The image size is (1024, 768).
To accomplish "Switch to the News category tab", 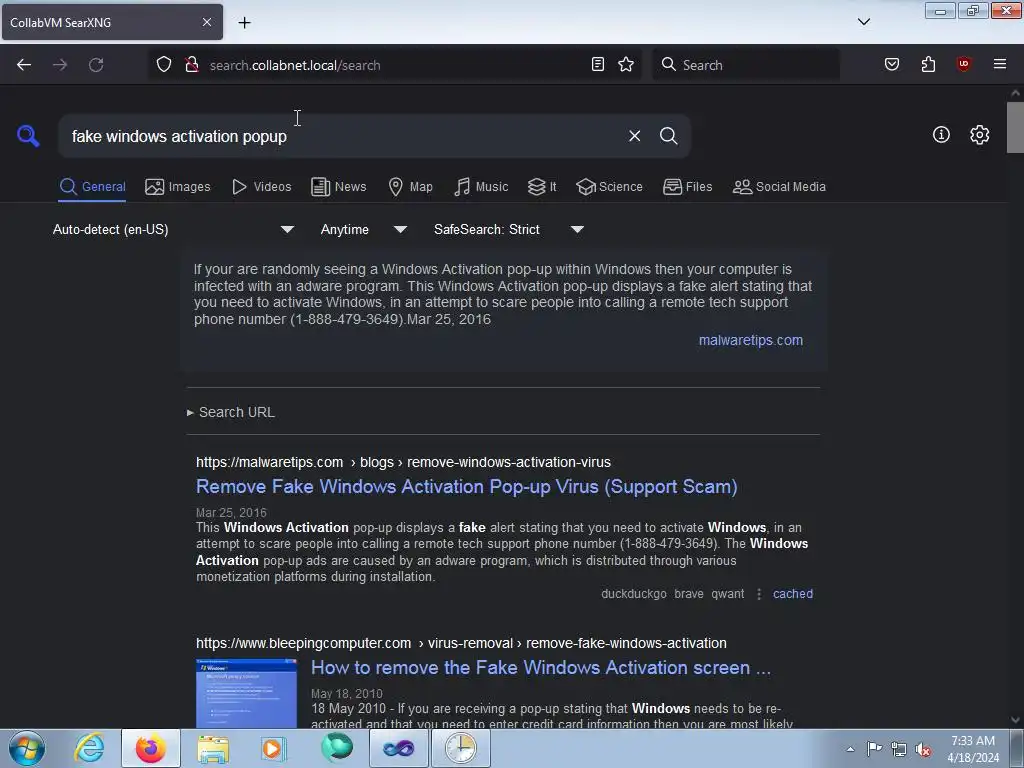I will click(x=339, y=187).
